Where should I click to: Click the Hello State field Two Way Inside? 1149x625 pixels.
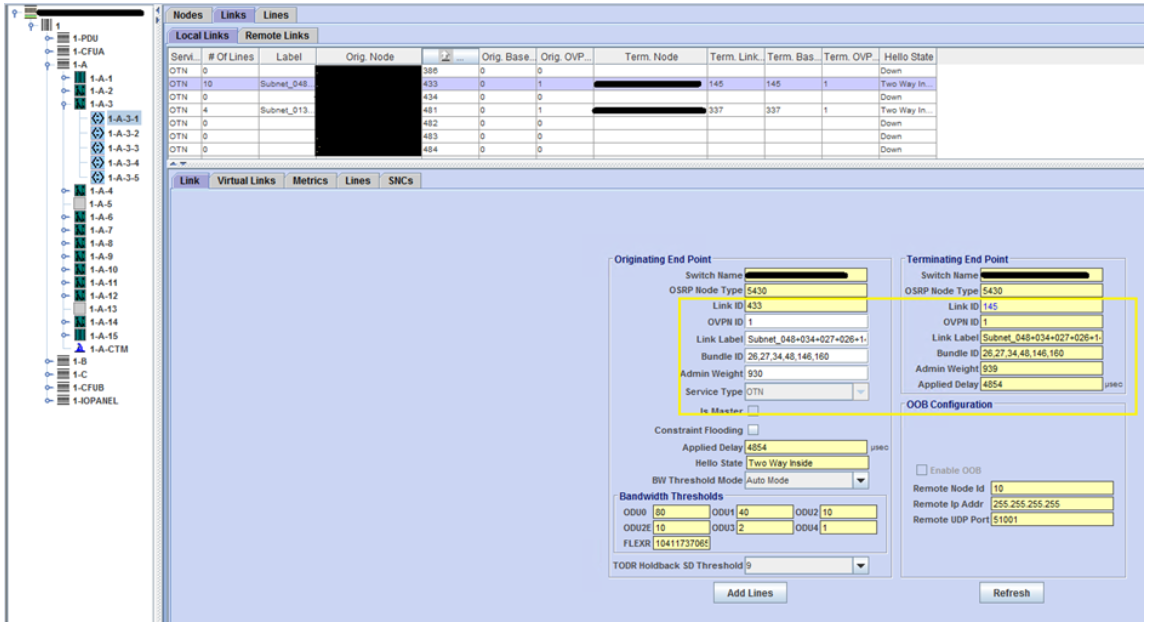tap(806, 463)
